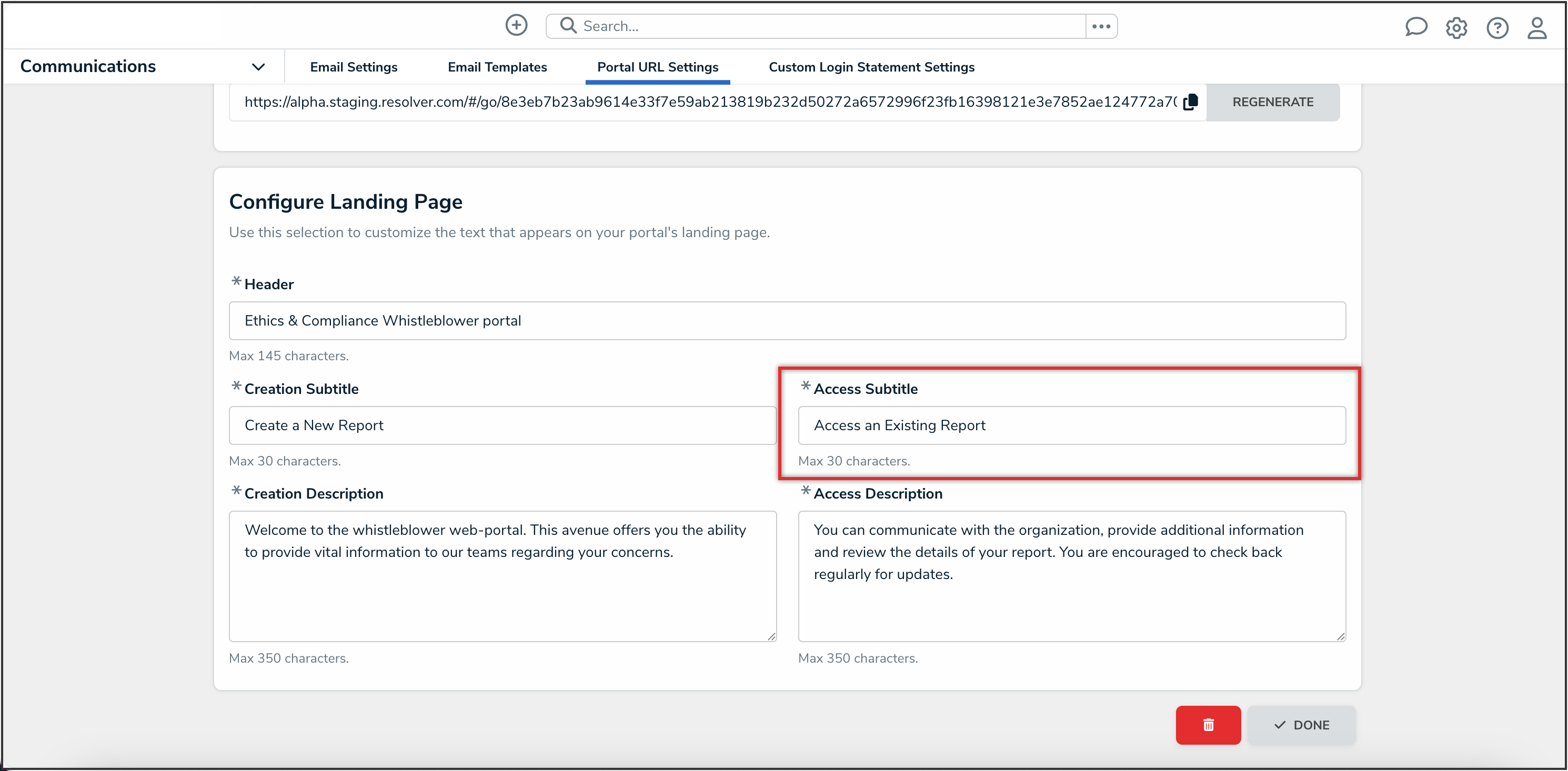
Task: Click inside the Header text field
Action: [x=787, y=321]
